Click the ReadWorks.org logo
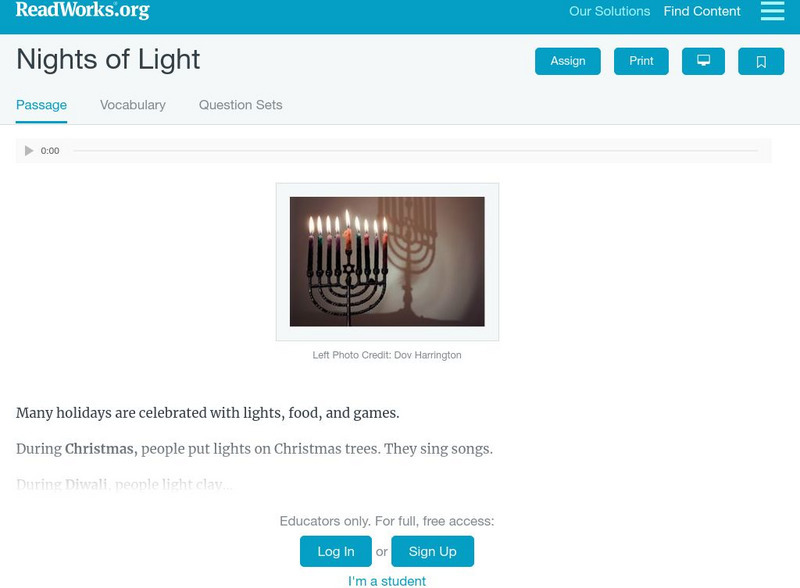The height and width of the screenshot is (588, 800). tap(83, 11)
